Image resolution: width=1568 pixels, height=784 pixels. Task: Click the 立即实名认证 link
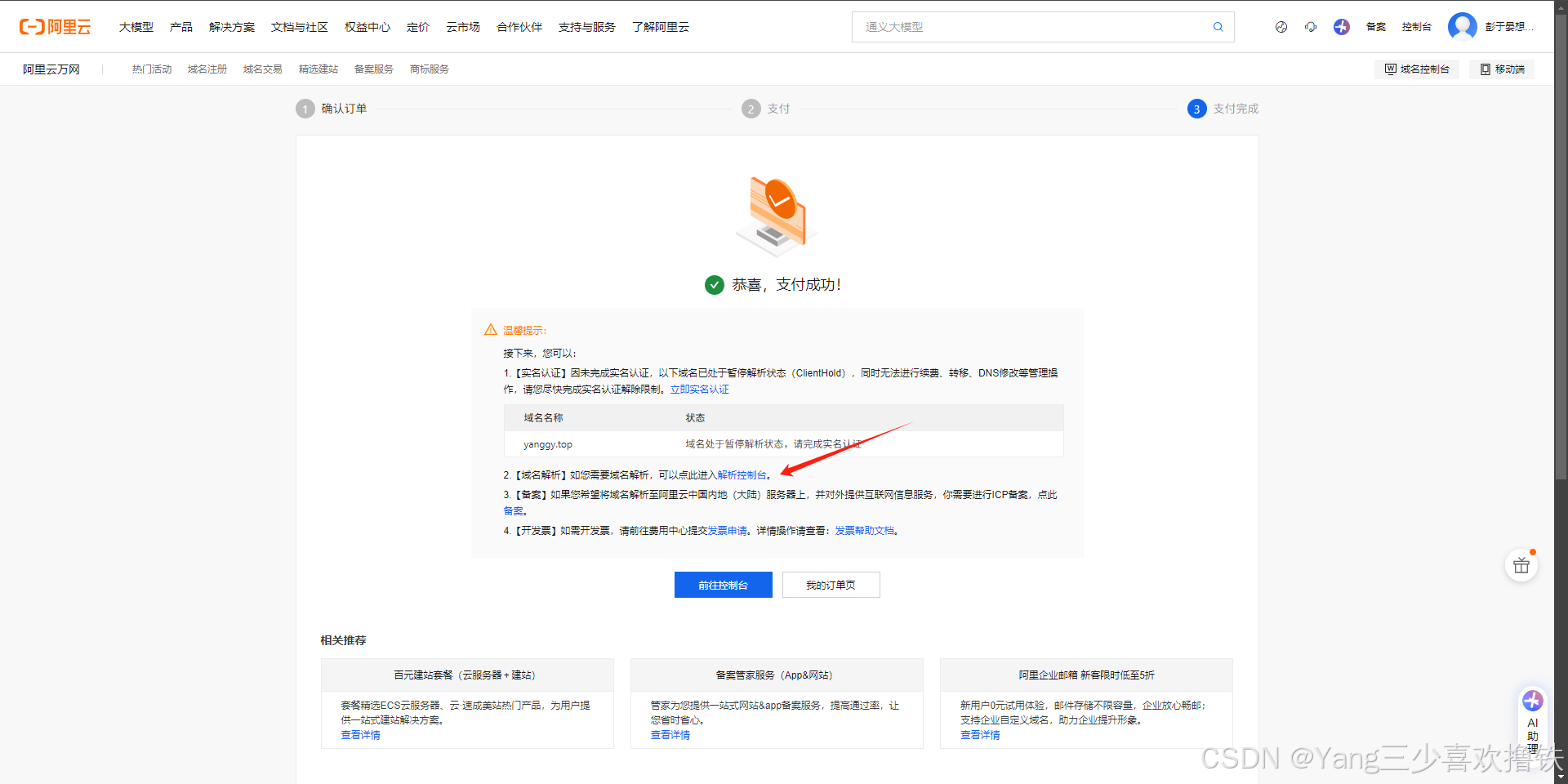[700, 390]
